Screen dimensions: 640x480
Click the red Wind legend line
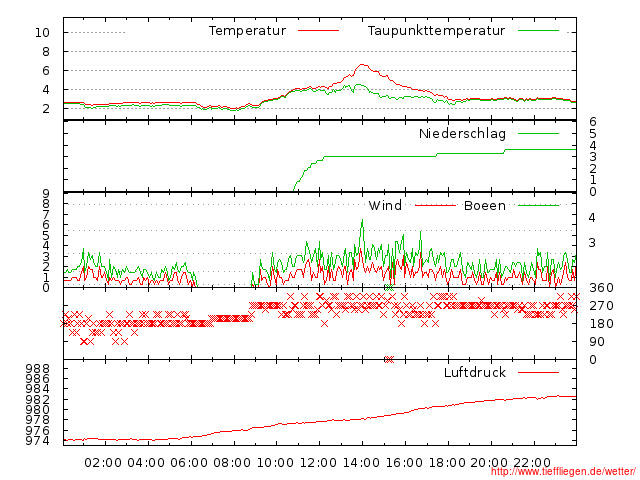[435, 205]
